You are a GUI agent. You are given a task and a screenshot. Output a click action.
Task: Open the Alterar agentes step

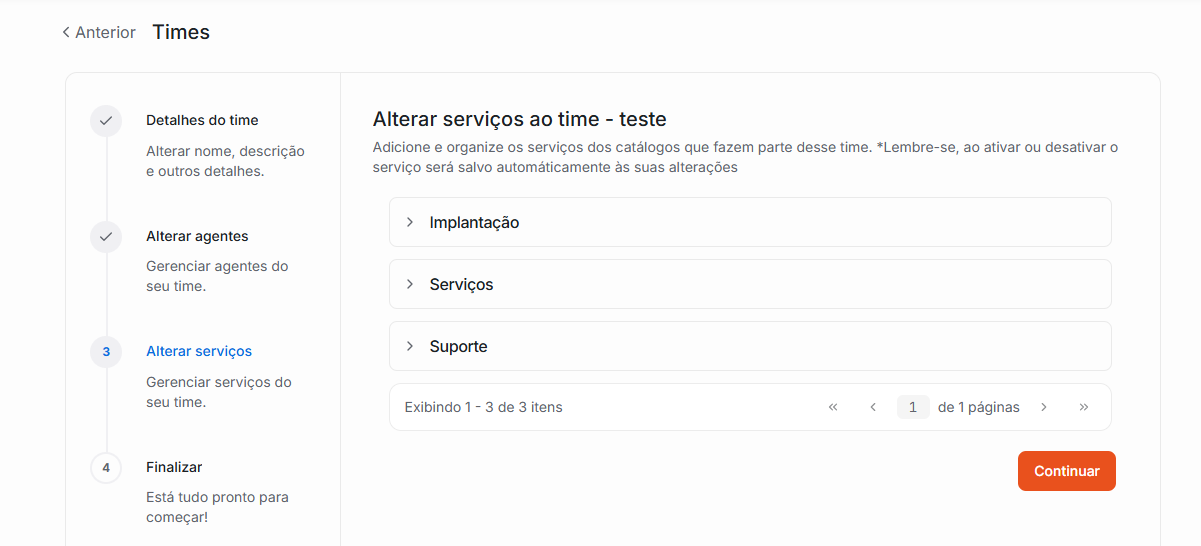tap(197, 237)
